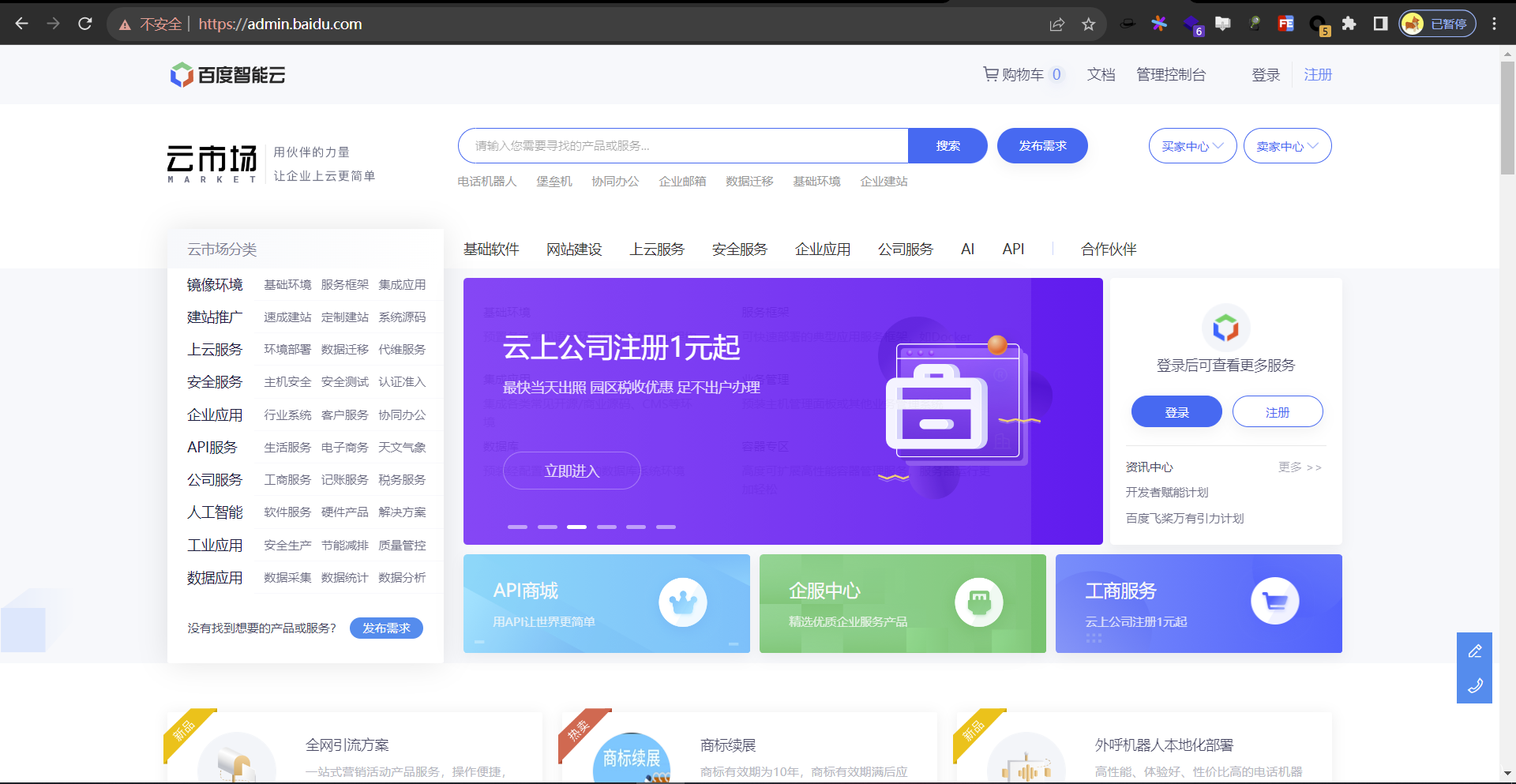The image size is (1516, 784).
Task: Select the fourth carousel indicator dash
Action: click(x=606, y=527)
